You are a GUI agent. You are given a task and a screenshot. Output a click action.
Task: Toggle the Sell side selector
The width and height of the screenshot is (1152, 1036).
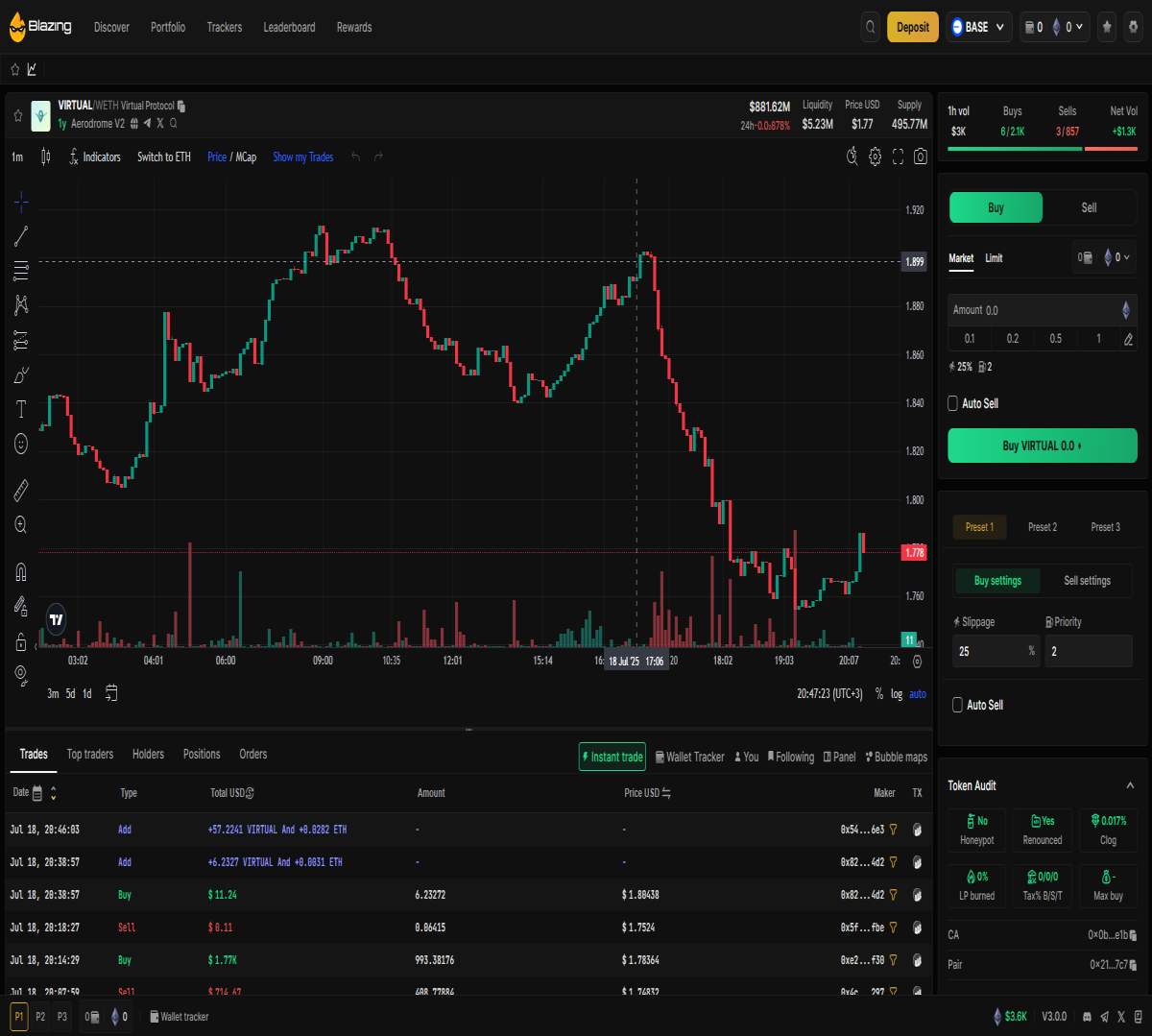[1089, 207]
